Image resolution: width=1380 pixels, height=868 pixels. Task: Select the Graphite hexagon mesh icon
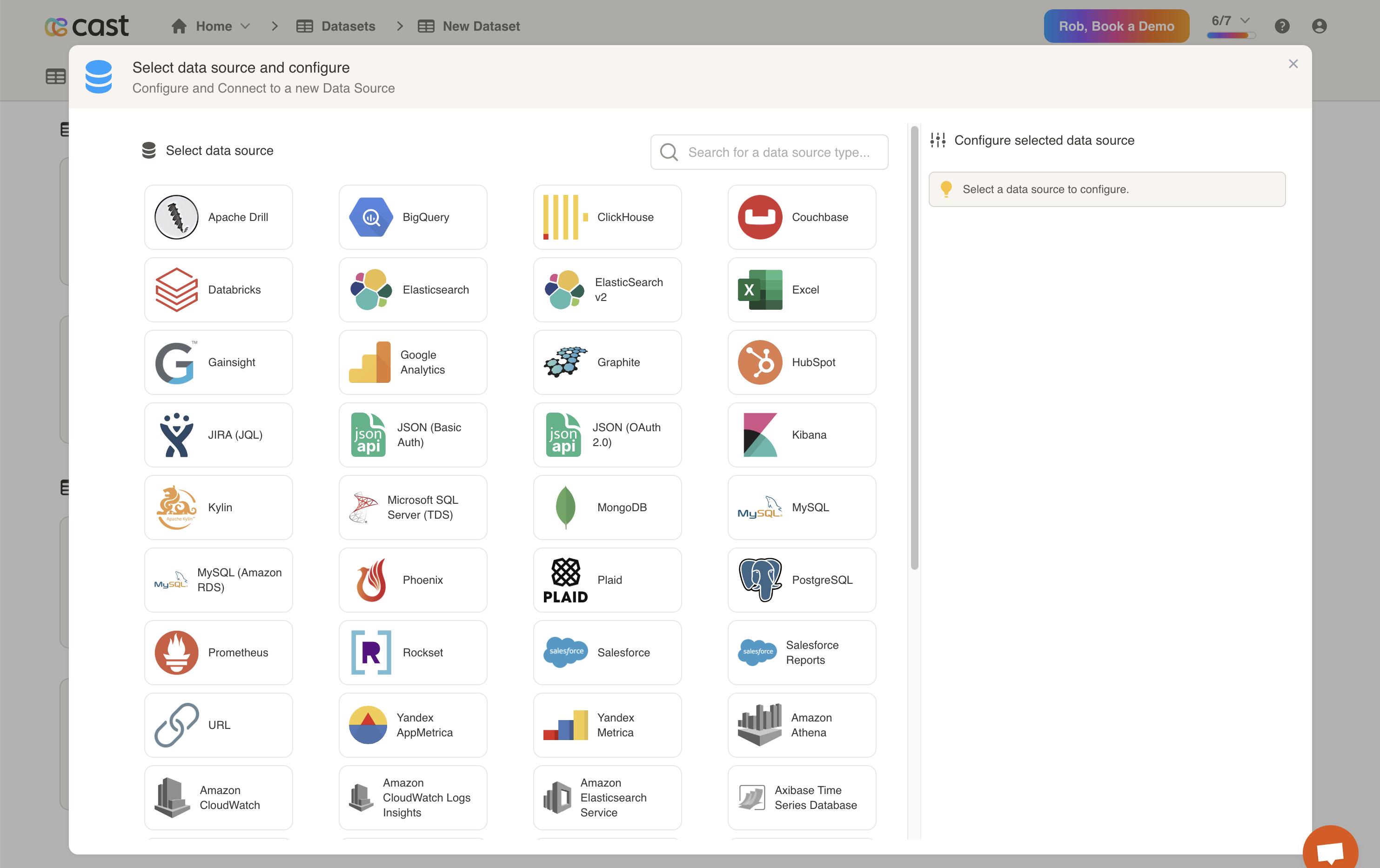coord(565,363)
